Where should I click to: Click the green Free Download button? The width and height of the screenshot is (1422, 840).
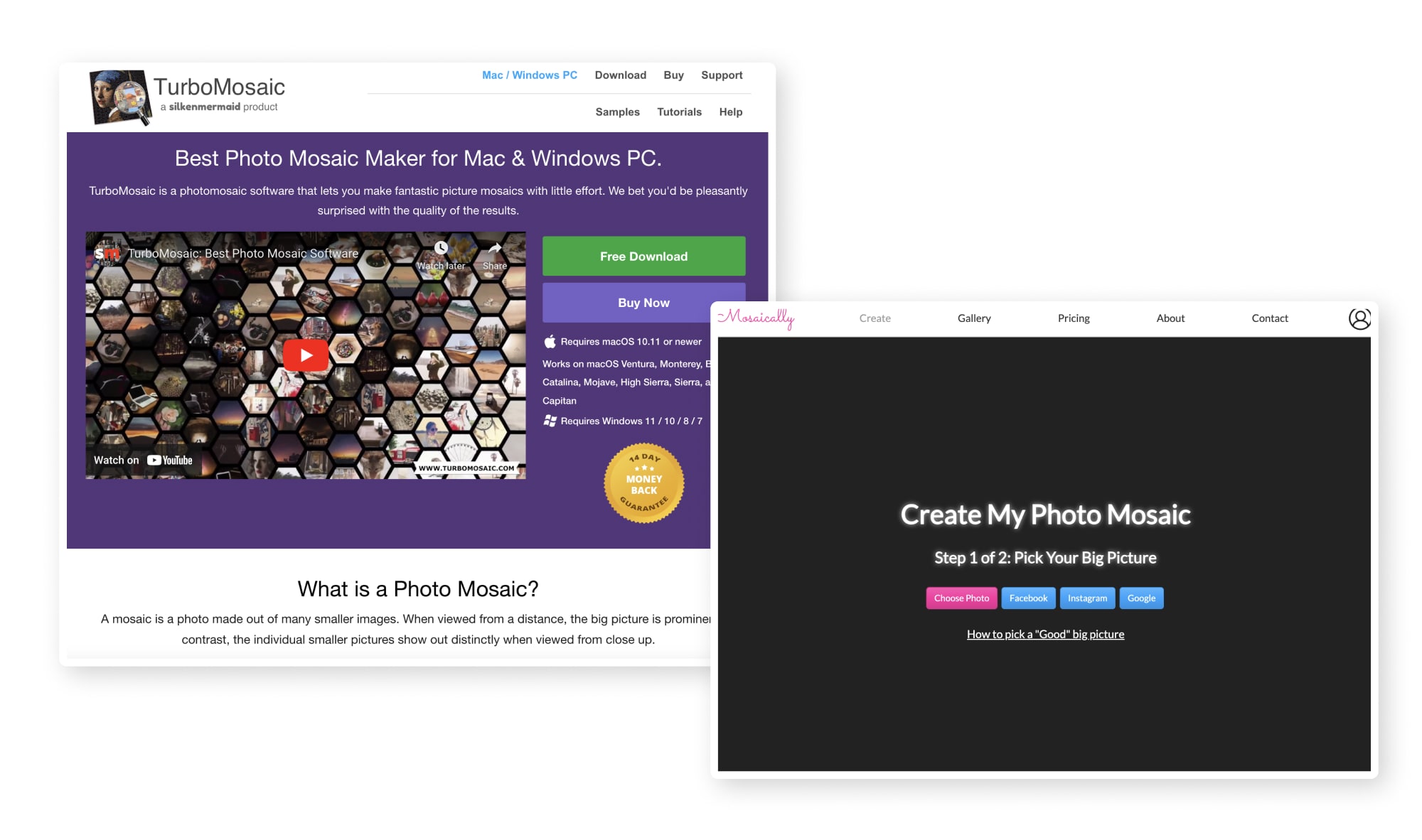tap(643, 256)
